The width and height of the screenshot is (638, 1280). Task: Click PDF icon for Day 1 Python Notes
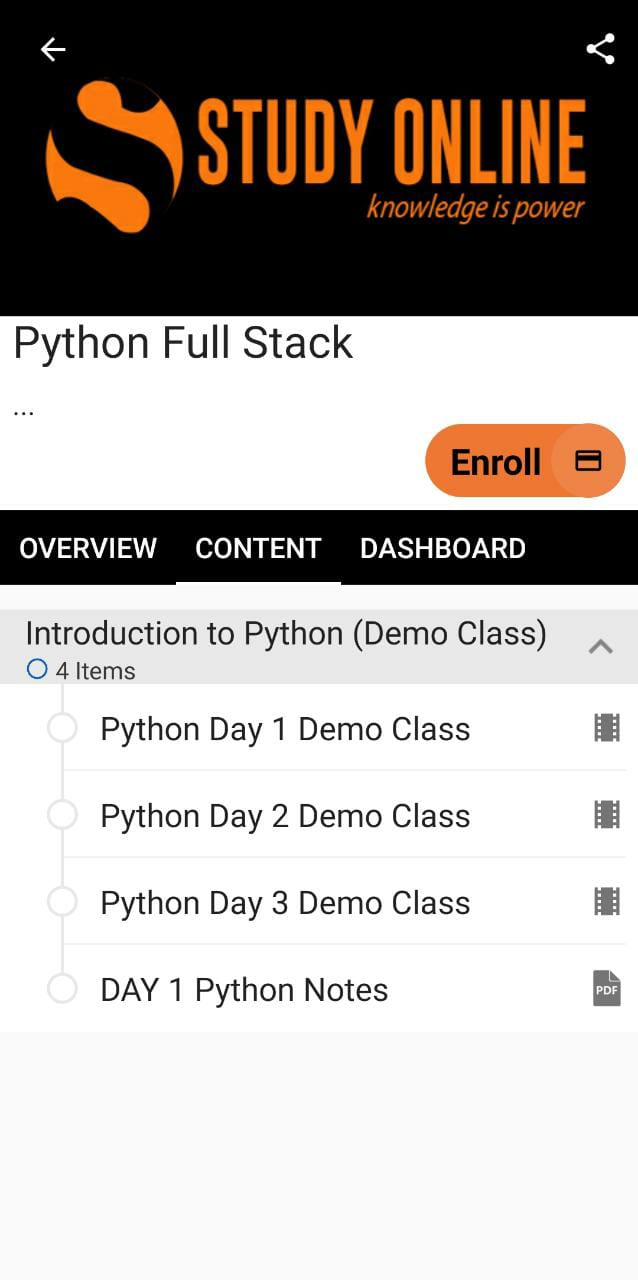pyautogui.click(x=607, y=989)
